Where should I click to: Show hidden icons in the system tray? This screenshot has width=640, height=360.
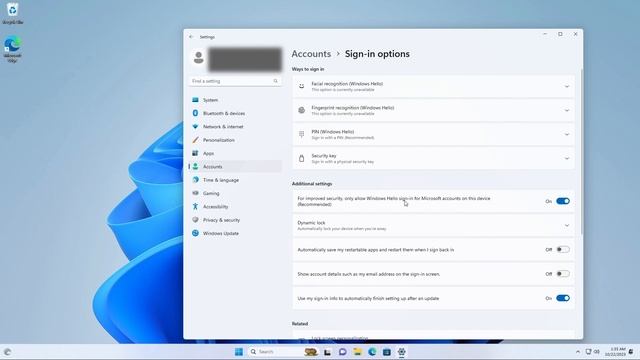click(578, 352)
